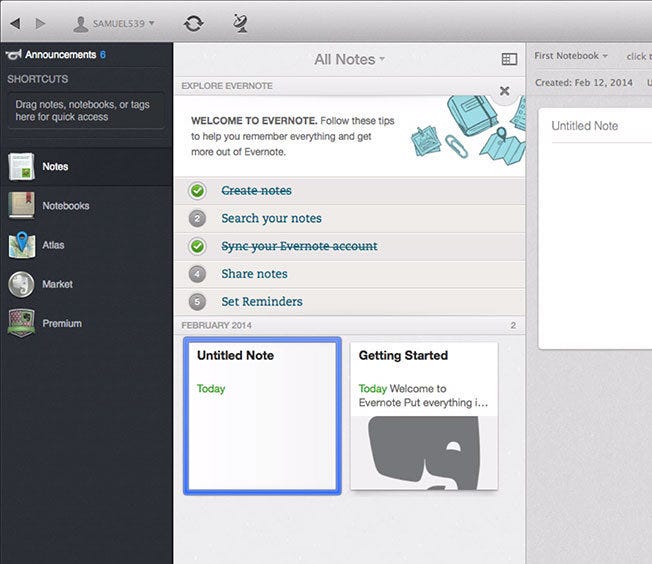Click the sync circular arrows icon

(194, 23)
